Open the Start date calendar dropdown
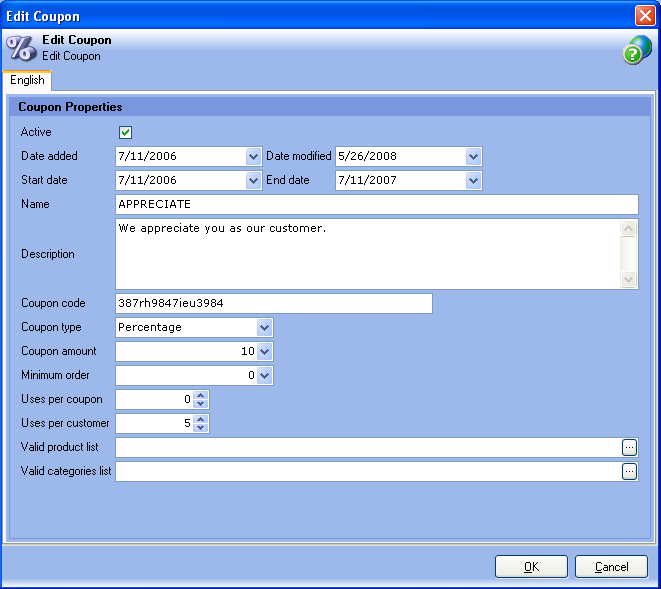 click(253, 180)
